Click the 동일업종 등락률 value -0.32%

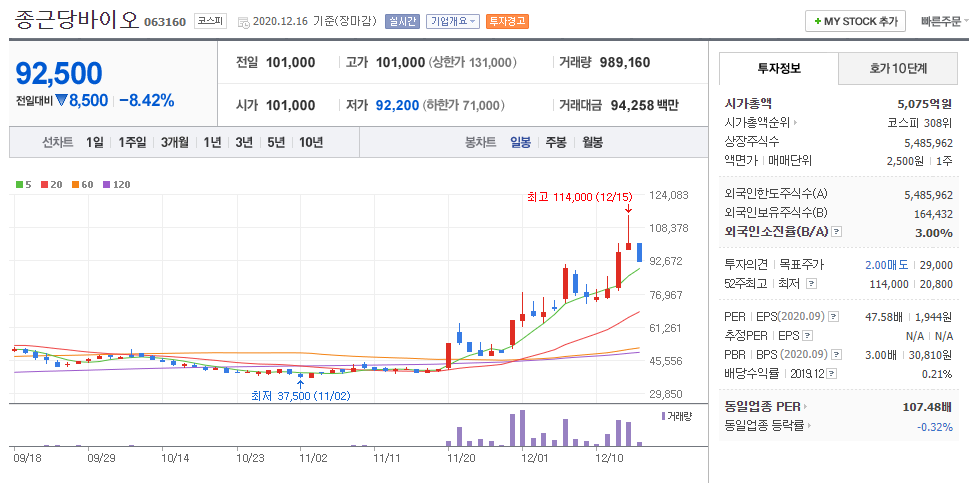tap(935, 427)
